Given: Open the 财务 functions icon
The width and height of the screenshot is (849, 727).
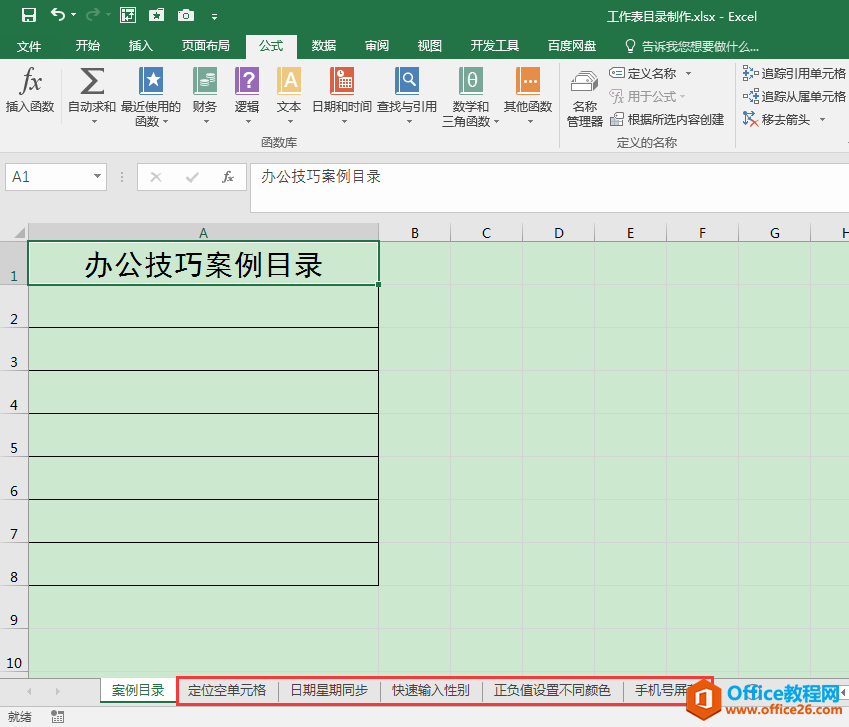Looking at the screenshot, I should [205, 81].
